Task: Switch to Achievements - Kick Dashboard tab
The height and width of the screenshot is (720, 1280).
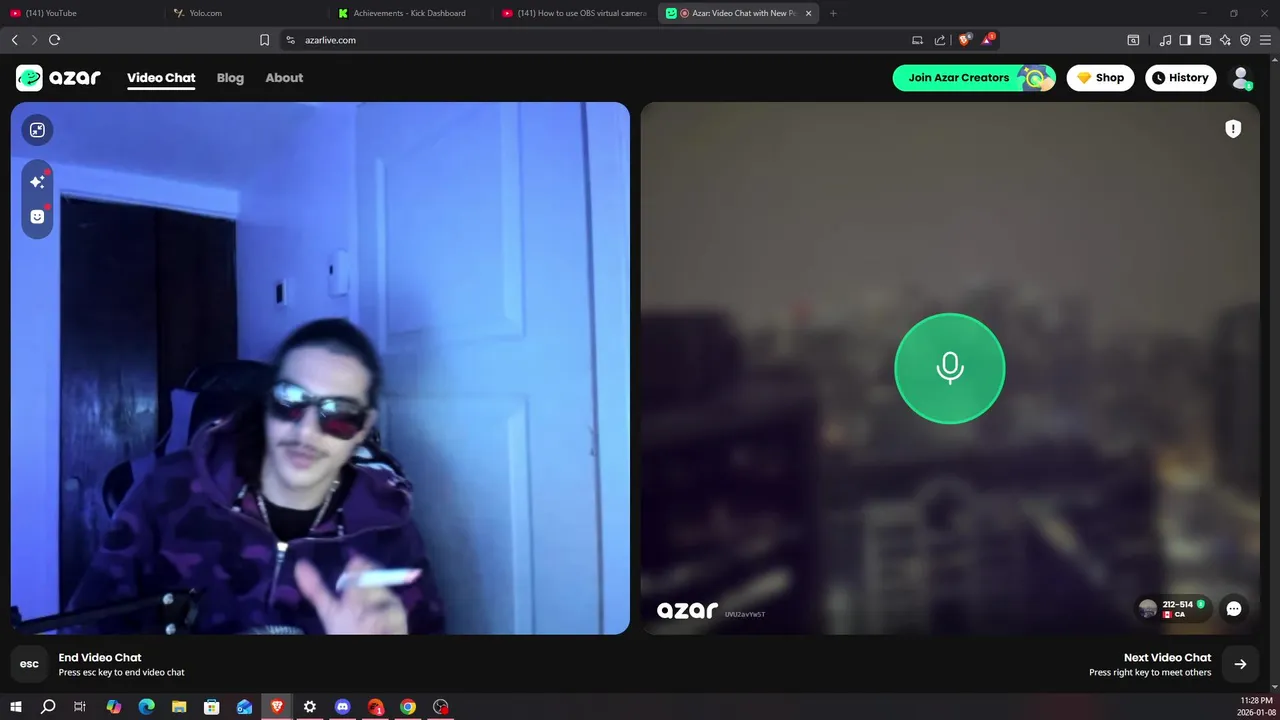Action: coord(409,13)
